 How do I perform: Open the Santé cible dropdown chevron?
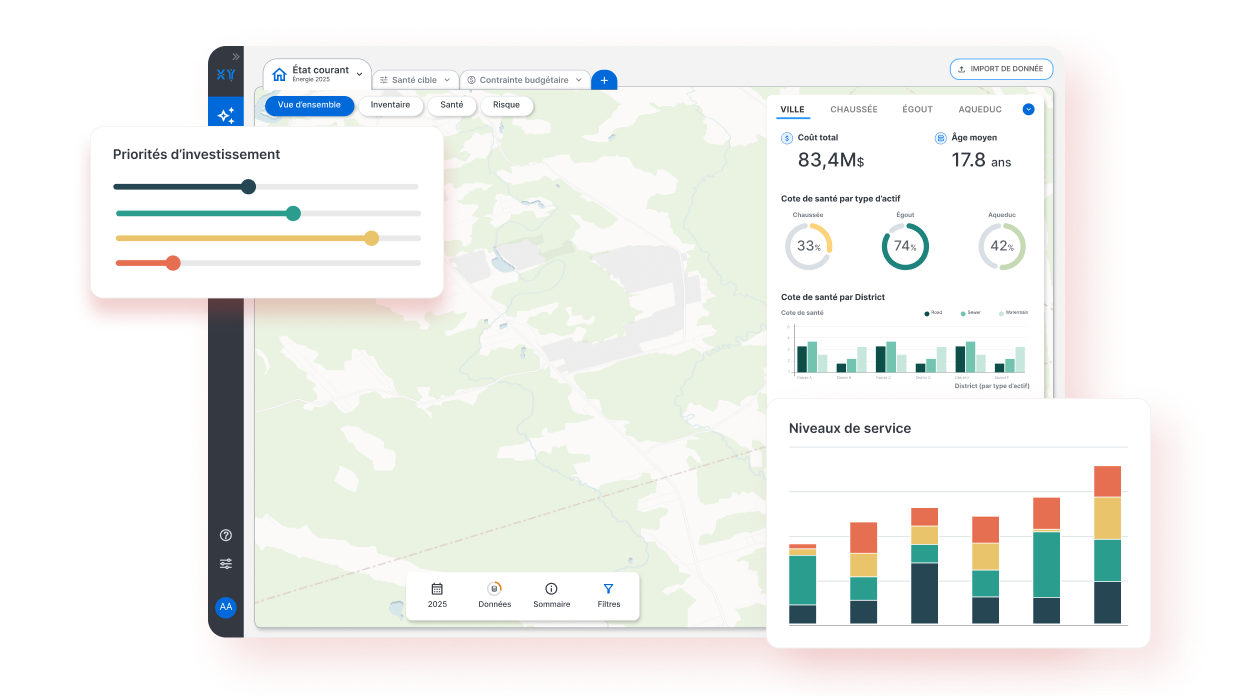click(447, 80)
